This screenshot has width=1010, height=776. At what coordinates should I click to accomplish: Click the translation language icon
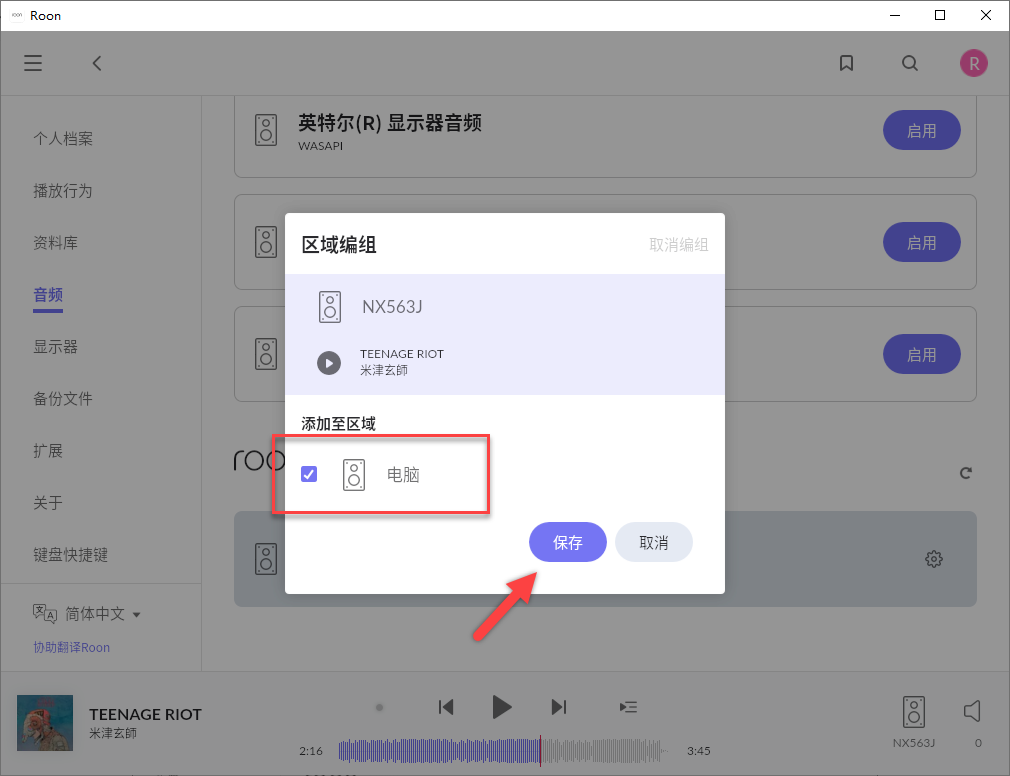coord(45,614)
